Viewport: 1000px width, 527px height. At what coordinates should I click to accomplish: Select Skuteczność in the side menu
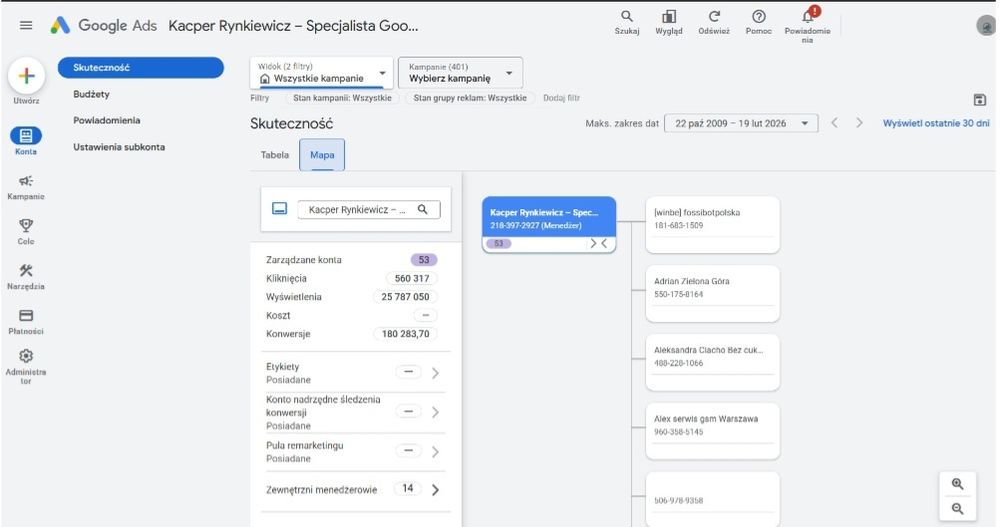[141, 68]
